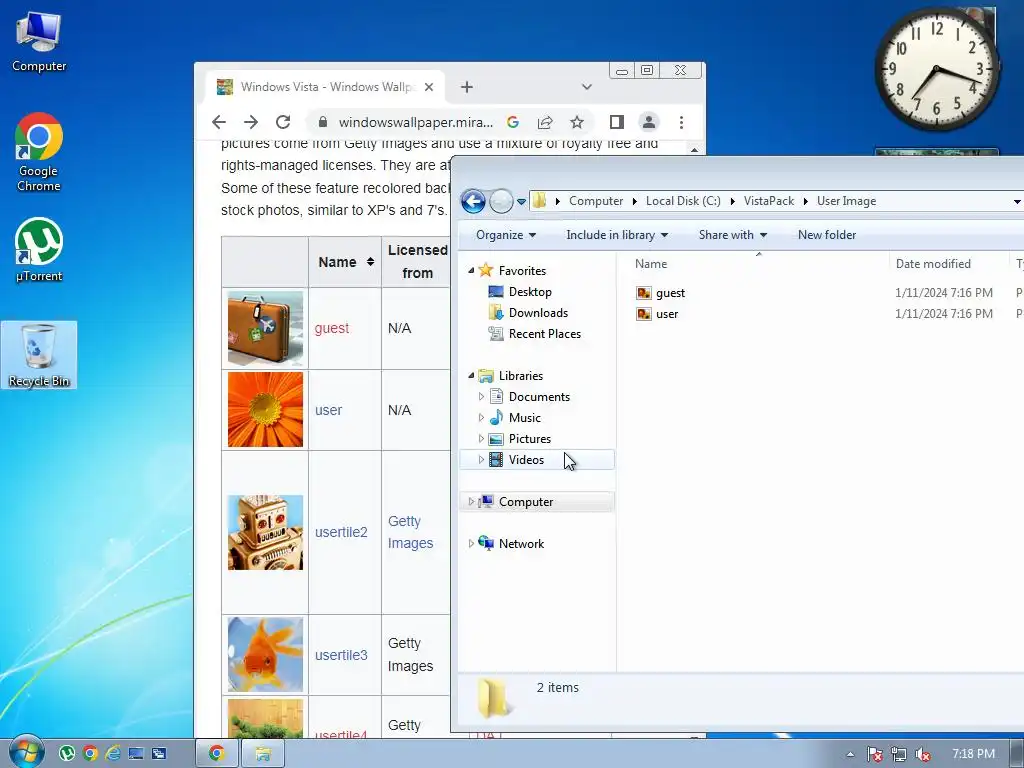Expand the Music library
Screen dimensions: 1024x768
pos(481,417)
